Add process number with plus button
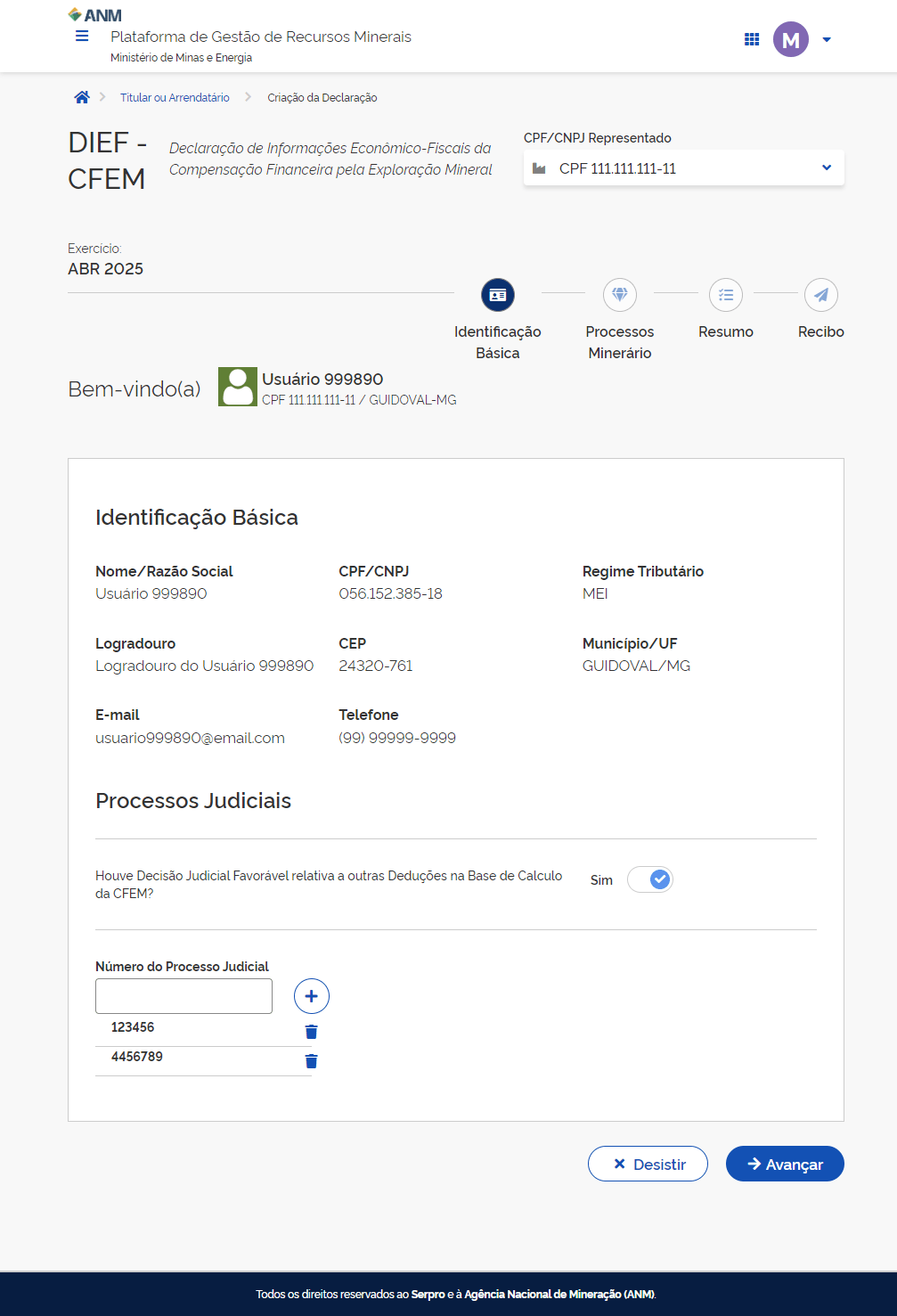The image size is (897, 1316). (312, 996)
